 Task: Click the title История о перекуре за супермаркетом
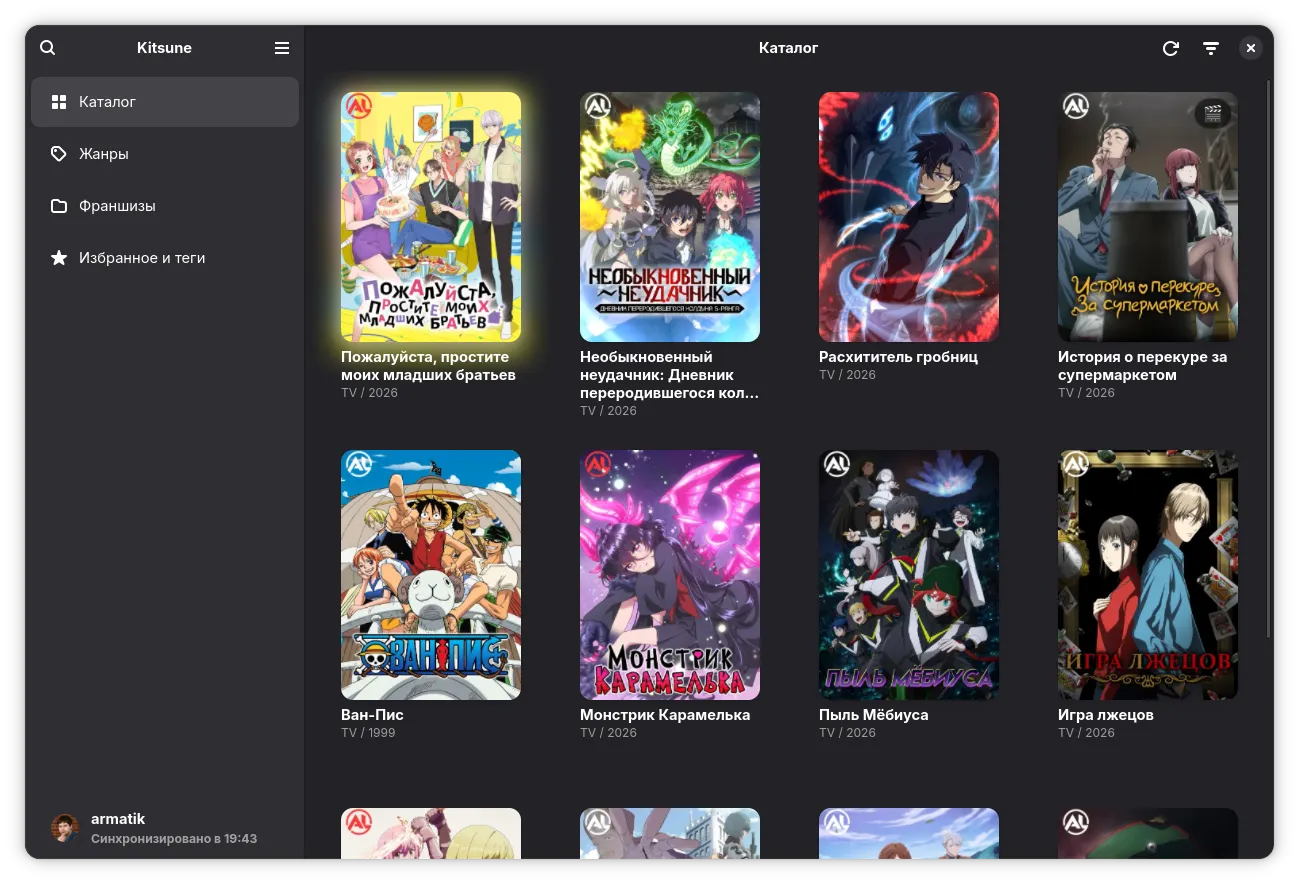coord(1143,366)
